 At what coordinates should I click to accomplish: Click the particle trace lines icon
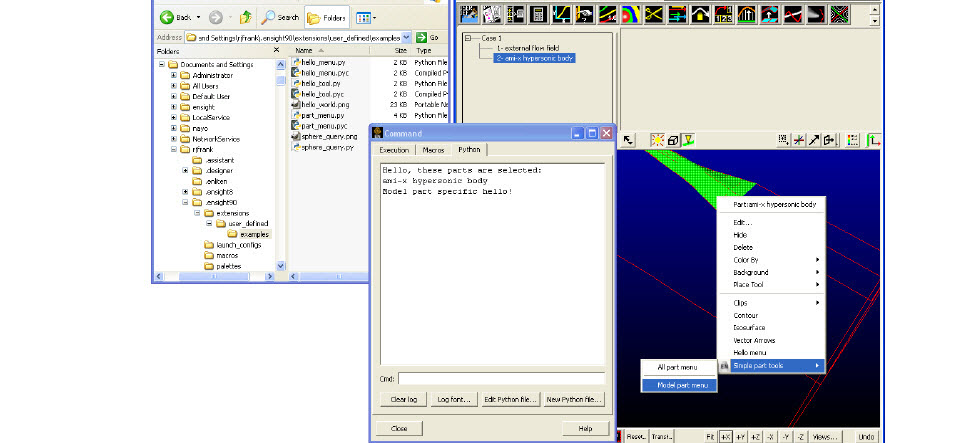tap(608, 13)
